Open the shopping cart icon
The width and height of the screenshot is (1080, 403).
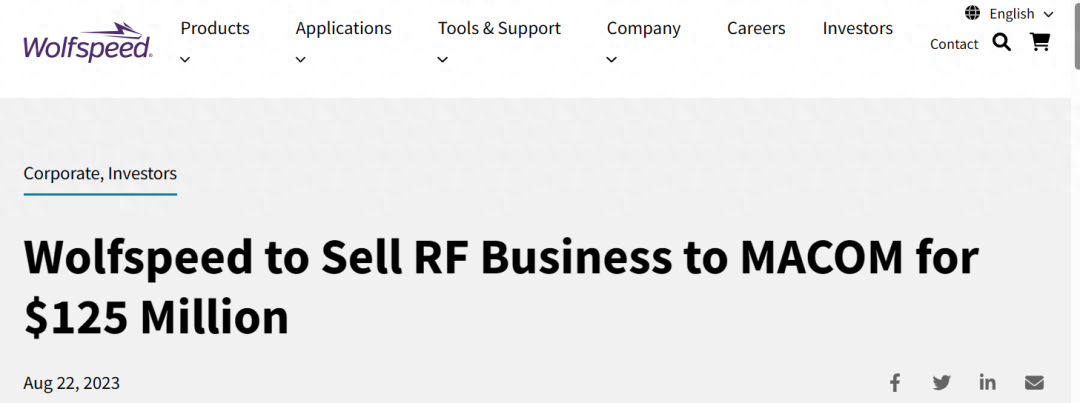coord(1040,43)
